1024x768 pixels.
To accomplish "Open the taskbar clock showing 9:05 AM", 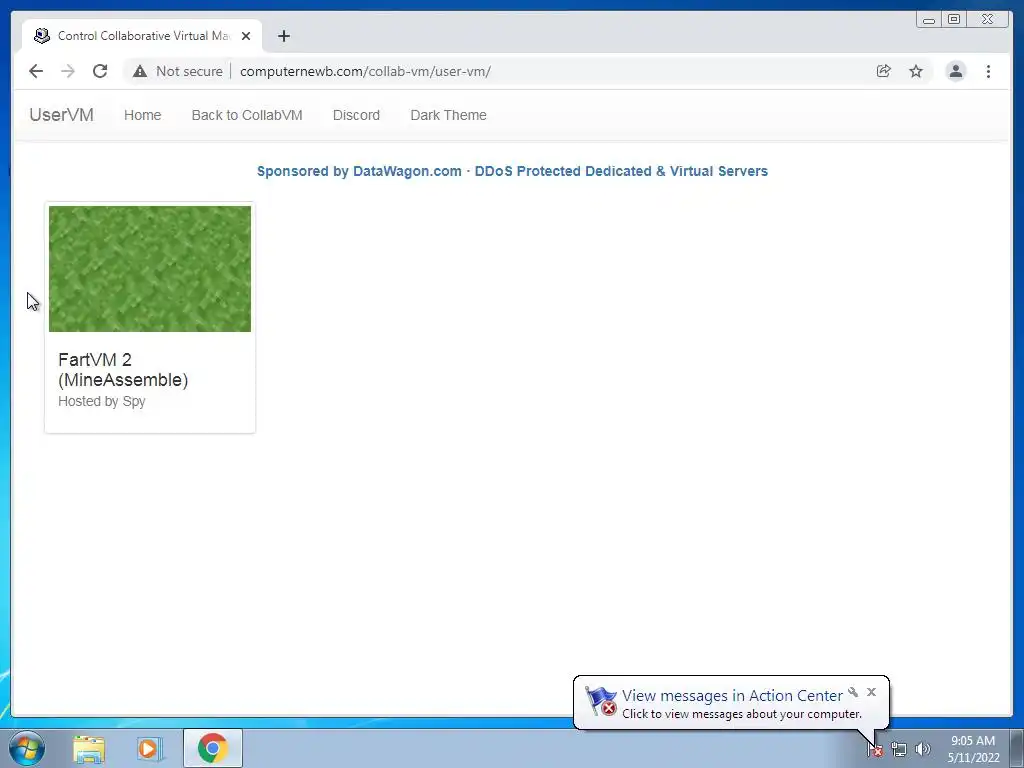I will (x=973, y=749).
